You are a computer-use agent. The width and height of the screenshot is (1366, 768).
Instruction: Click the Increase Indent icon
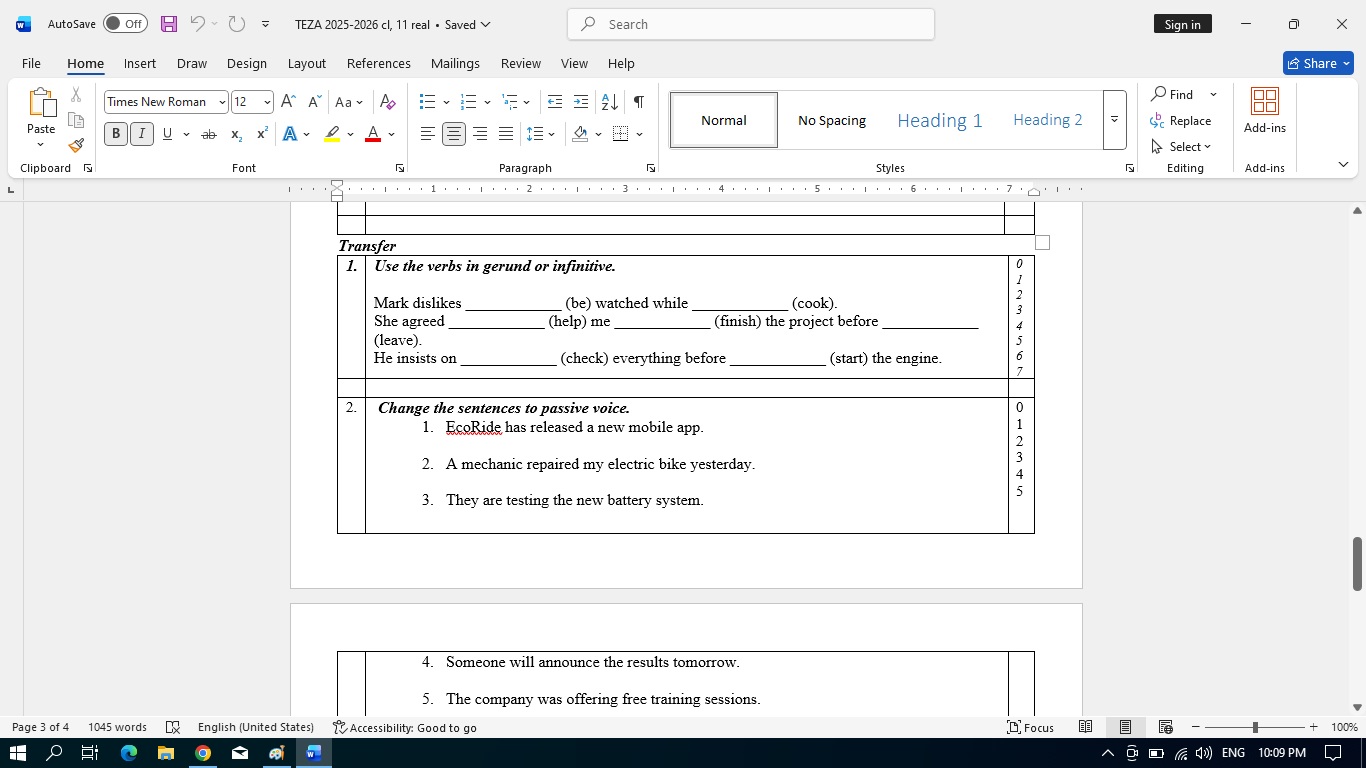[581, 102]
